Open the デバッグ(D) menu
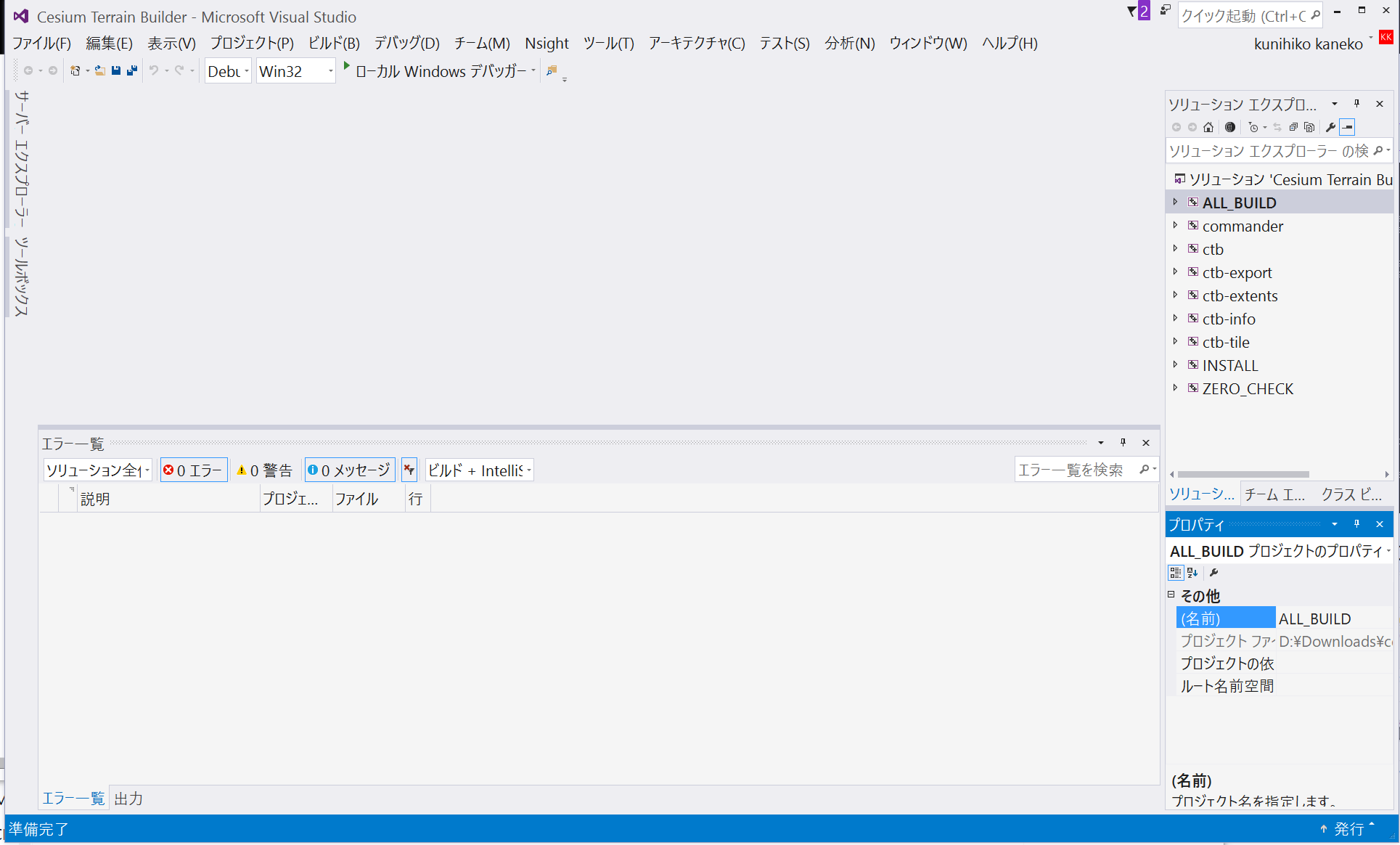Image resolution: width=1400 pixels, height=845 pixels. click(x=407, y=44)
